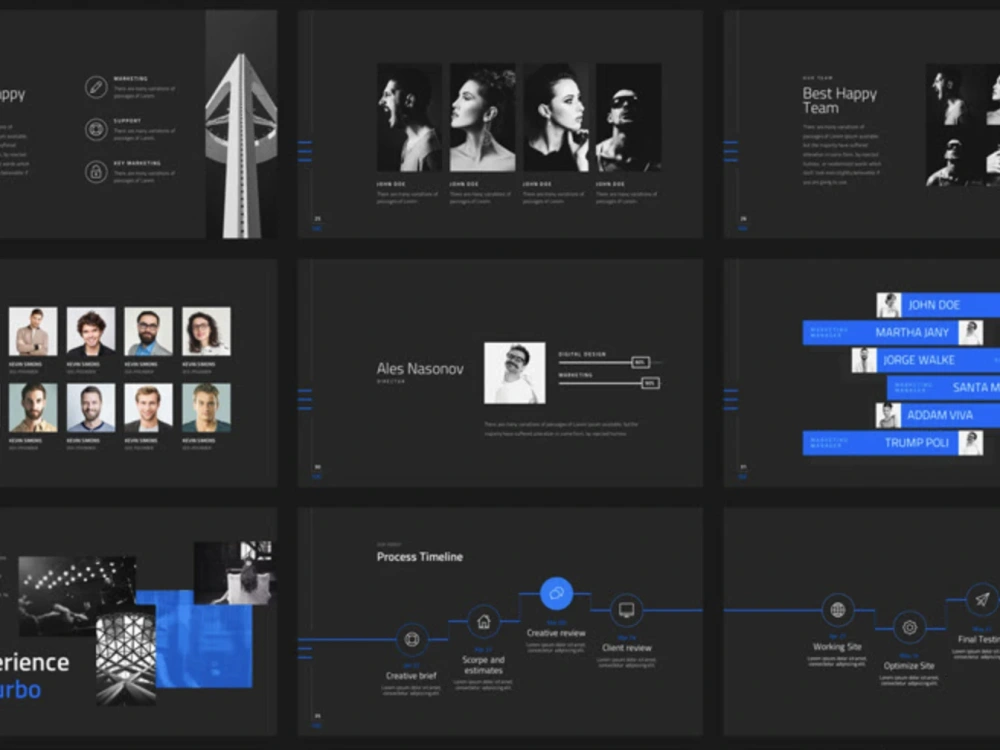Select the shouting bearded man portrait

click(409, 117)
